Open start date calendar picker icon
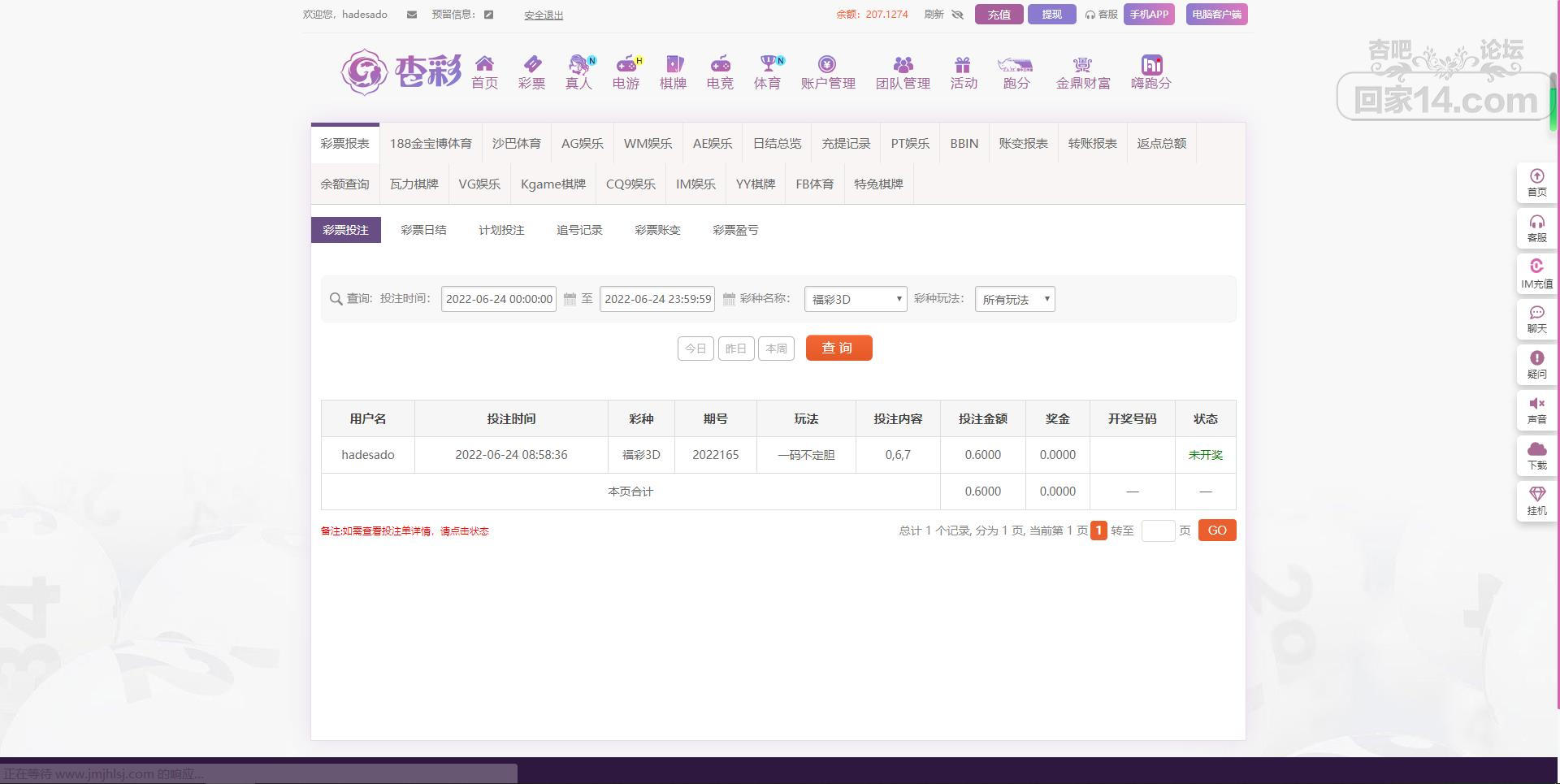This screenshot has height=784, width=1560. (x=570, y=299)
